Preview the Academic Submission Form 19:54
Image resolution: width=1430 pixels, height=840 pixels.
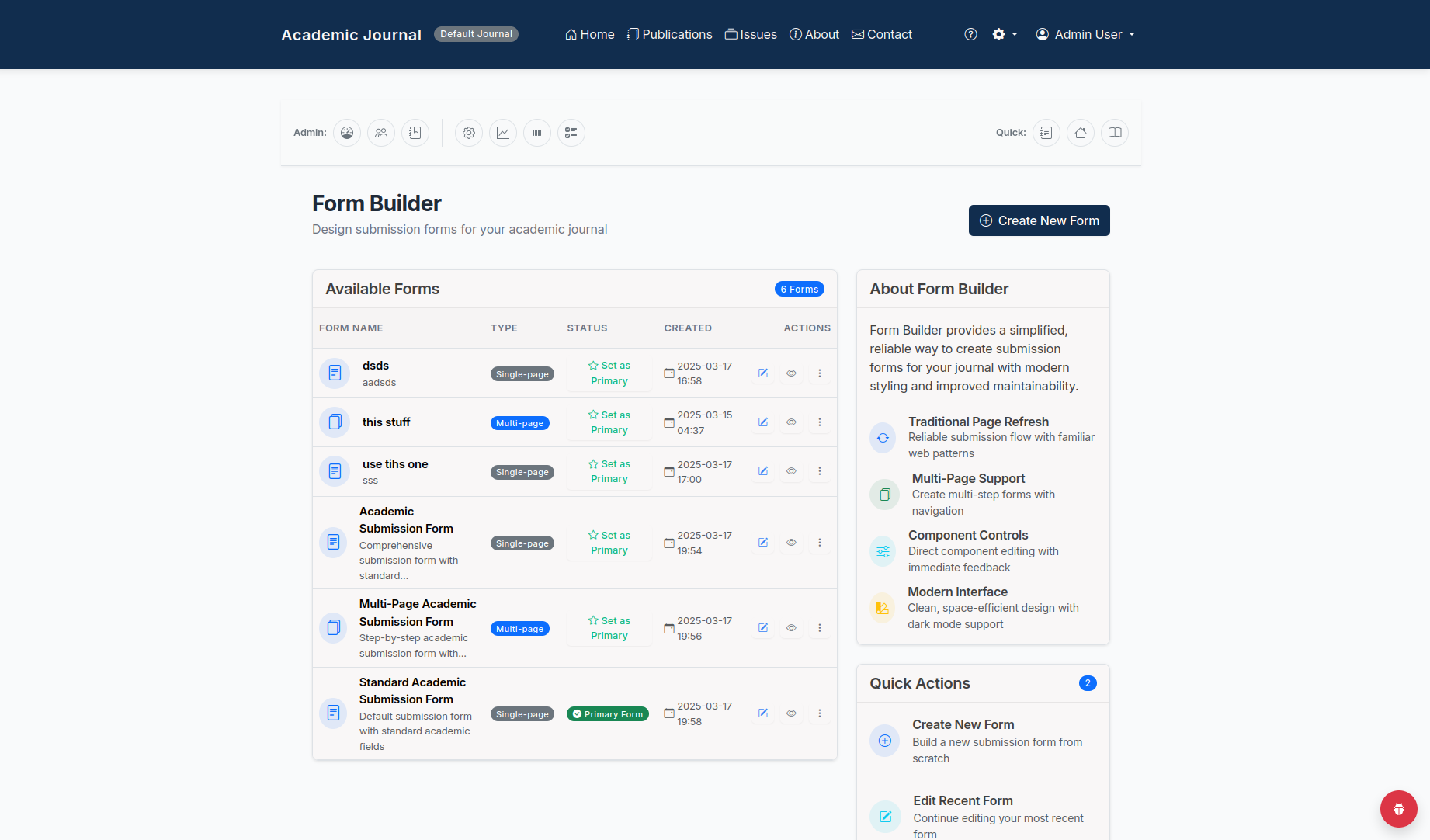791,543
